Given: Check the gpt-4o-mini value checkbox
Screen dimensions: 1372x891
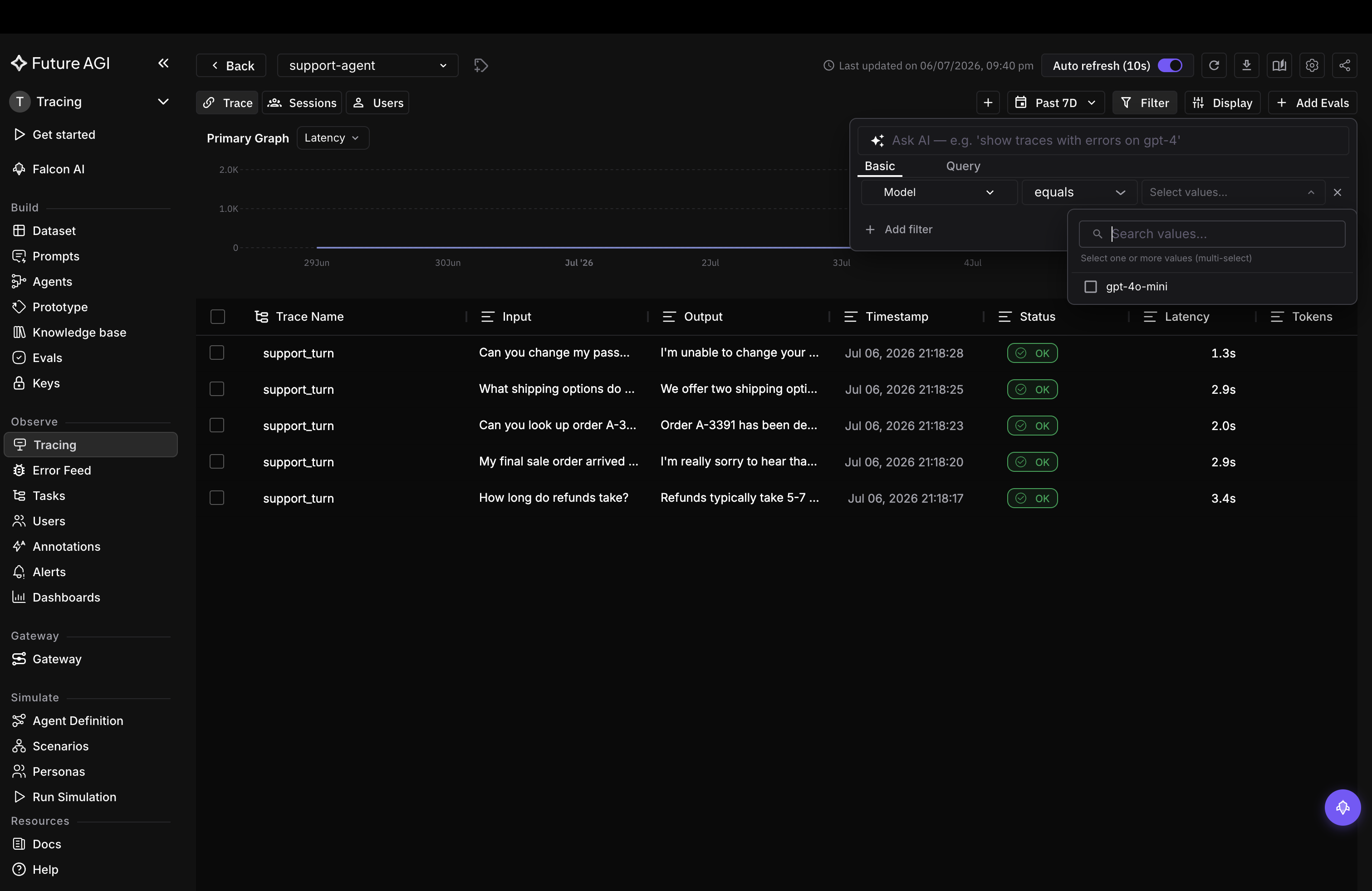Looking at the screenshot, I should 1090,286.
